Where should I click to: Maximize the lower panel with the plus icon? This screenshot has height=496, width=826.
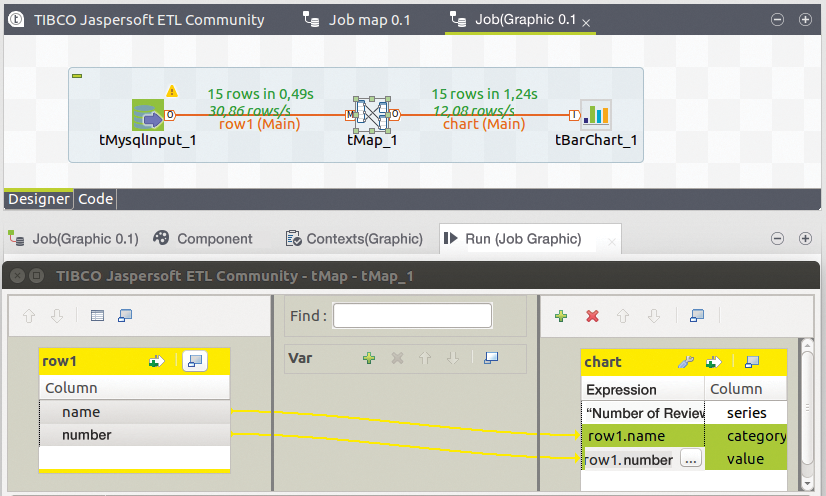pyautogui.click(x=805, y=239)
